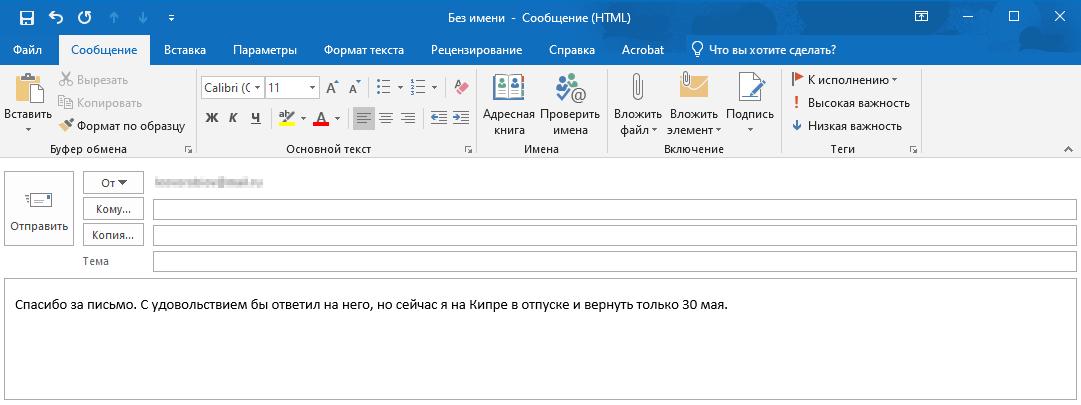The height and width of the screenshot is (405, 1081).
Task: Click into the Тема subject field
Action: (614, 261)
